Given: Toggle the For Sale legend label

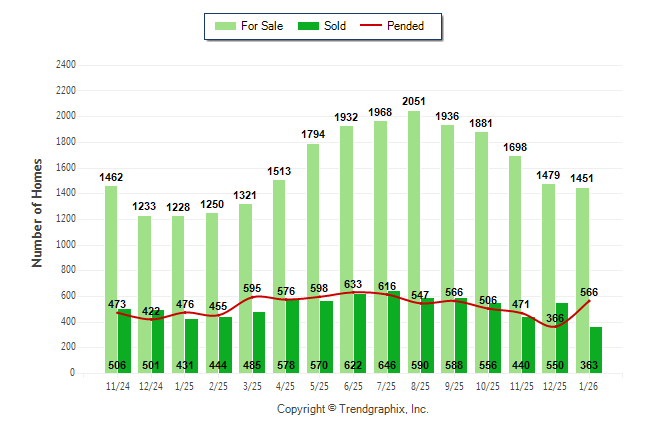Looking at the screenshot, I should pos(262,26).
